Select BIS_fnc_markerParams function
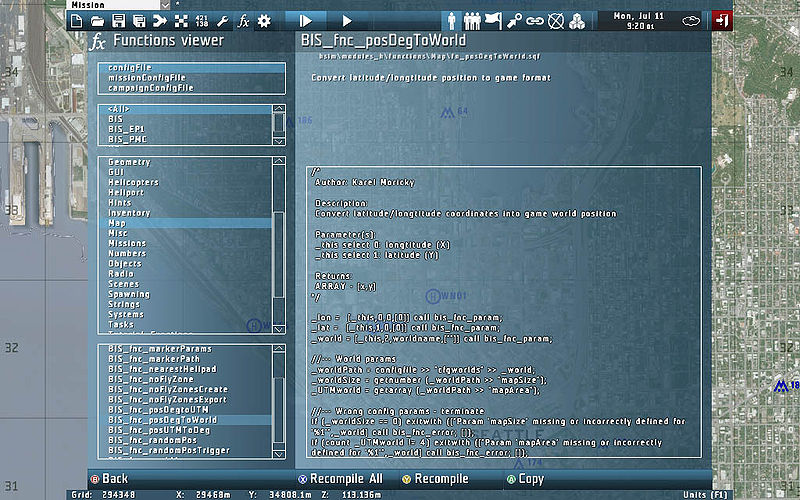800x500 pixels. [x=186, y=349]
